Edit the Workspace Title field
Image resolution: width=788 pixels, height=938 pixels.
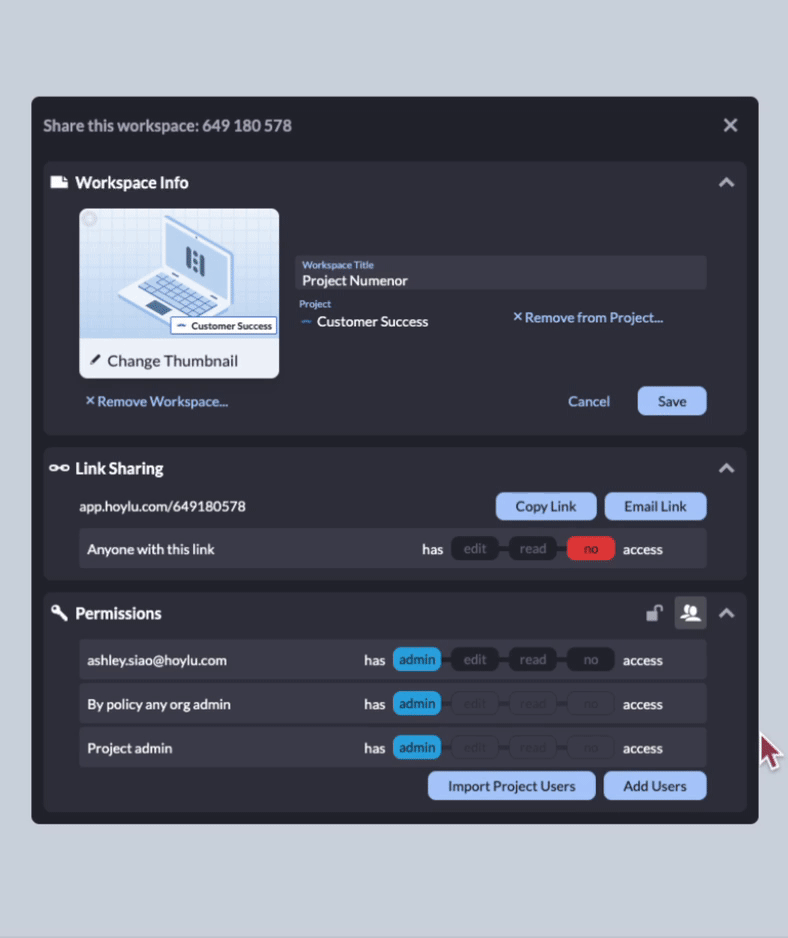click(501, 273)
